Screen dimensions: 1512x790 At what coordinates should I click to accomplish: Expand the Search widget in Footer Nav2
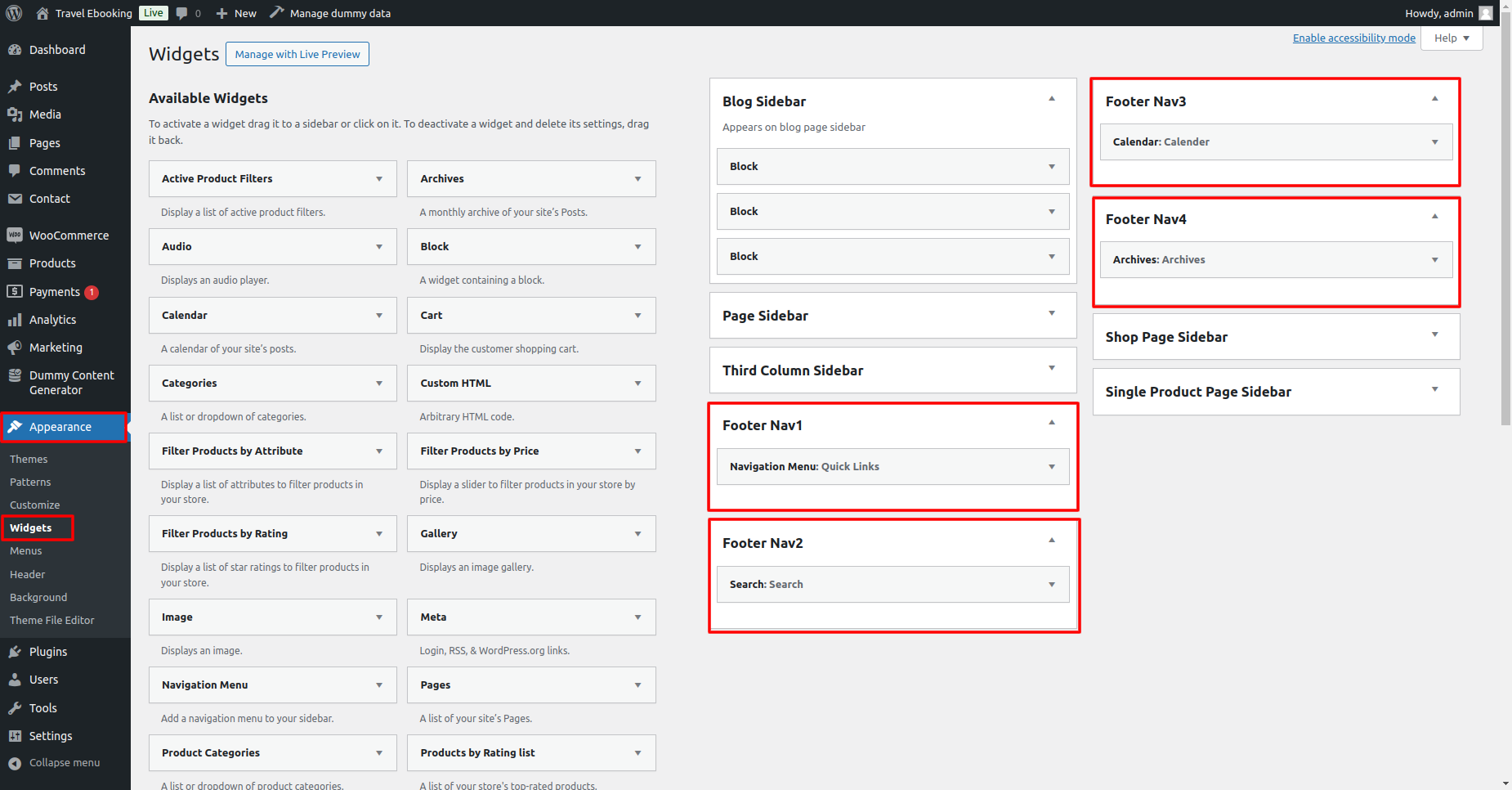[1052, 585]
